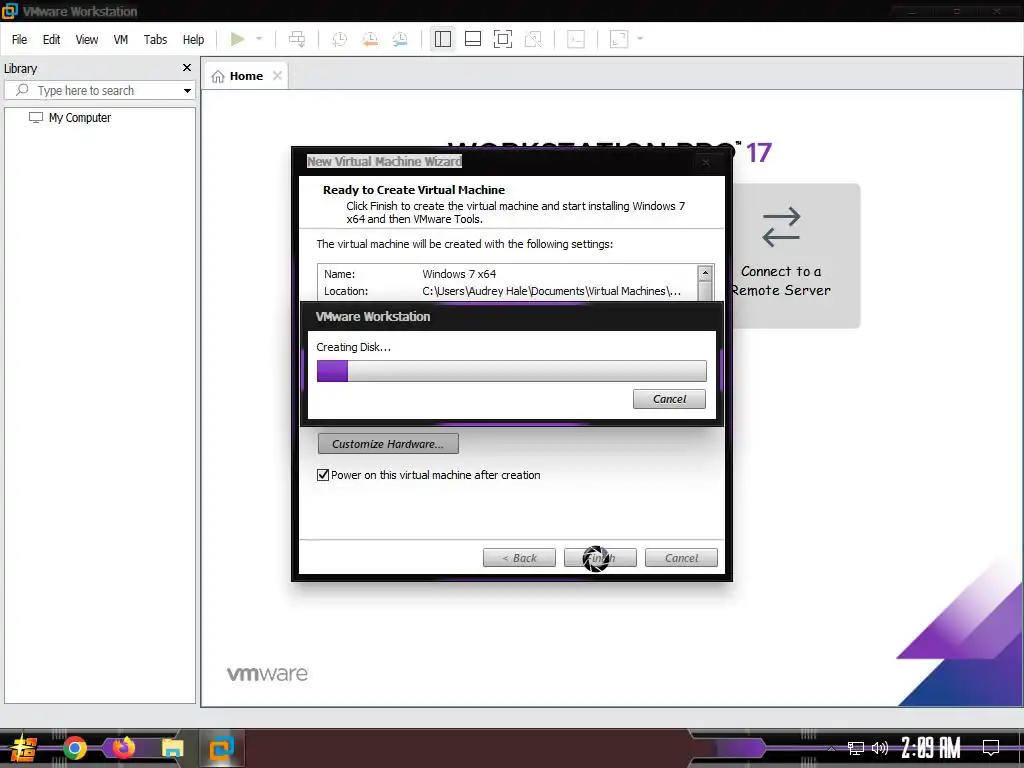Toggle the thumbnail bar view icon
The height and width of the screenshot is (768, 1024).
pyautogui.click(x=473, y=39)
